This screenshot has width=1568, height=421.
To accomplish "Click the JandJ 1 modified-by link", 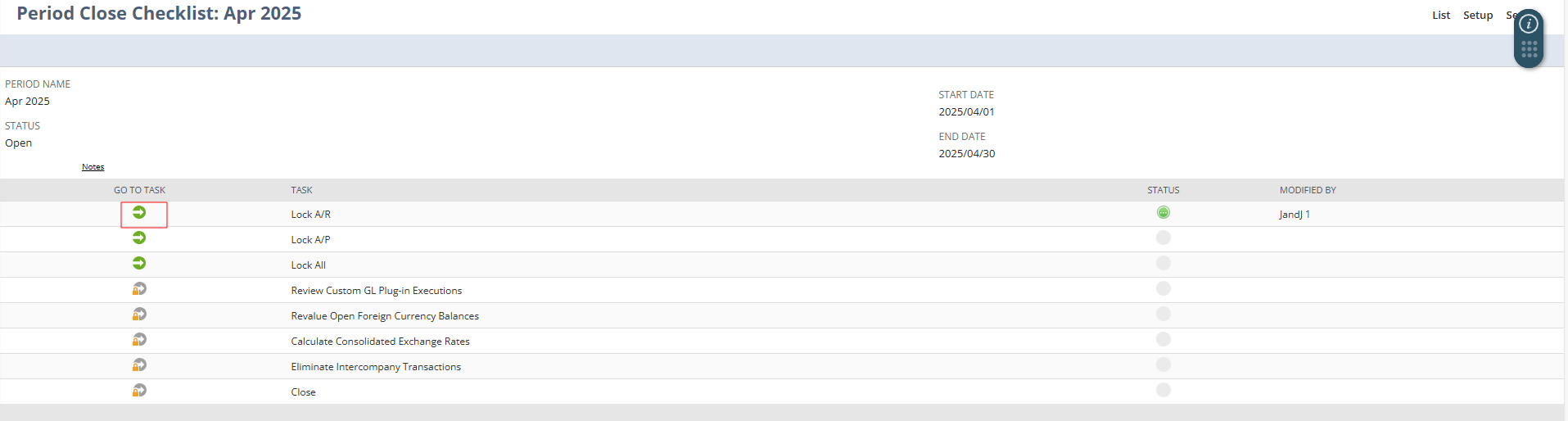I will point(1295,215).
